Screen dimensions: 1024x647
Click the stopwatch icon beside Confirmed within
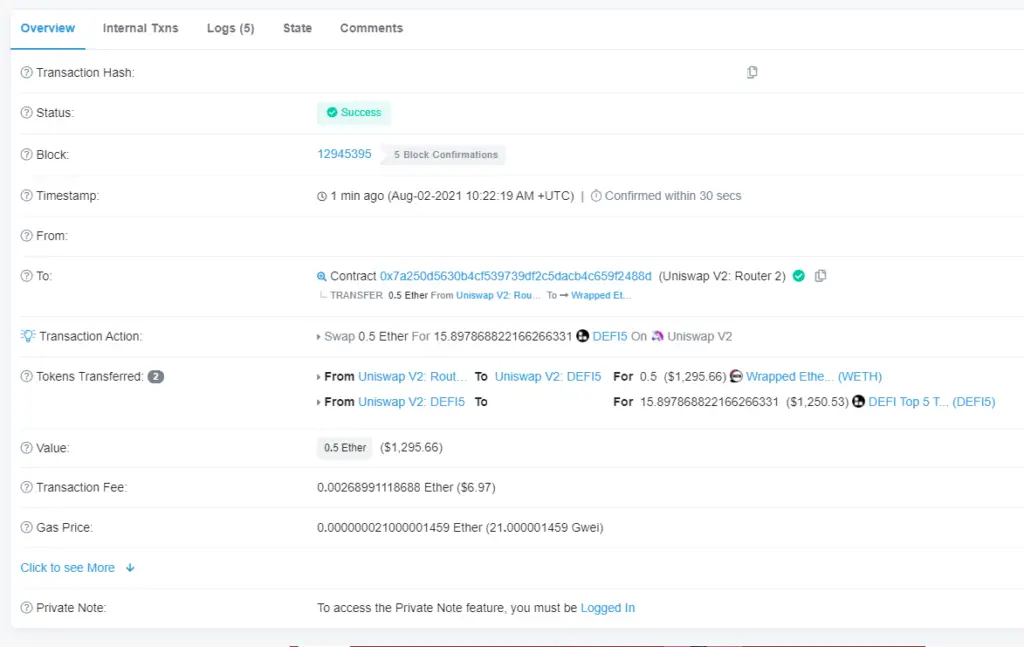click(596, 196)
